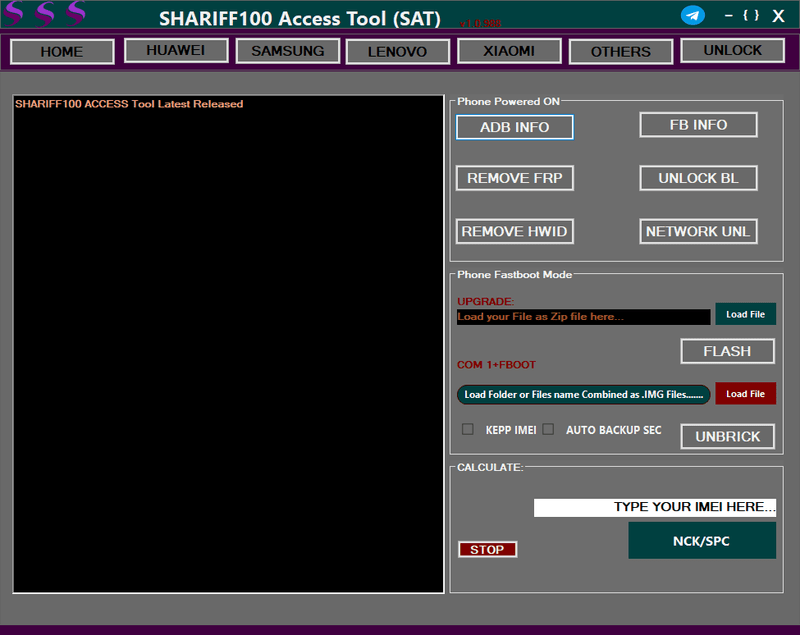
Task: Click UNBRICK in Fastboot Mode panel
Action: click(x=727, y=436)
